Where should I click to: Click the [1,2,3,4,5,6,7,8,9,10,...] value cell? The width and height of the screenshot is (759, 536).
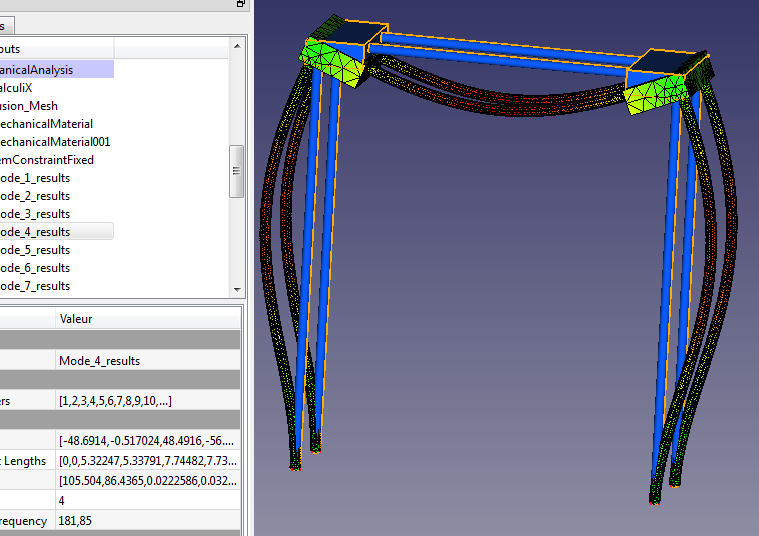click(148, 400)
